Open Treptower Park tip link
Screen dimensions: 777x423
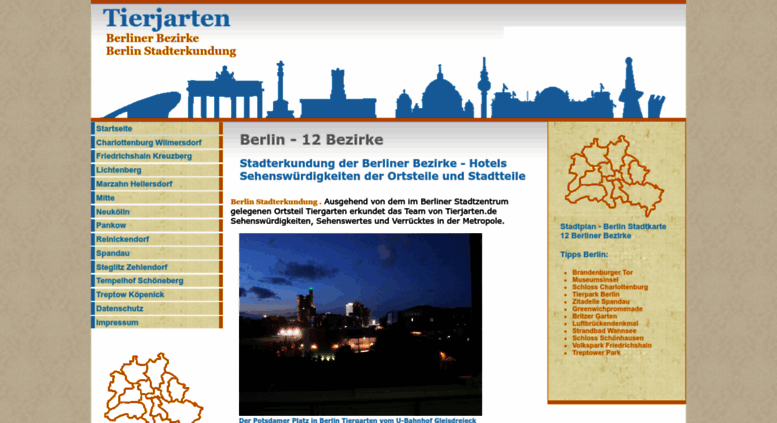pyautogui.click(x=597, y=353)
